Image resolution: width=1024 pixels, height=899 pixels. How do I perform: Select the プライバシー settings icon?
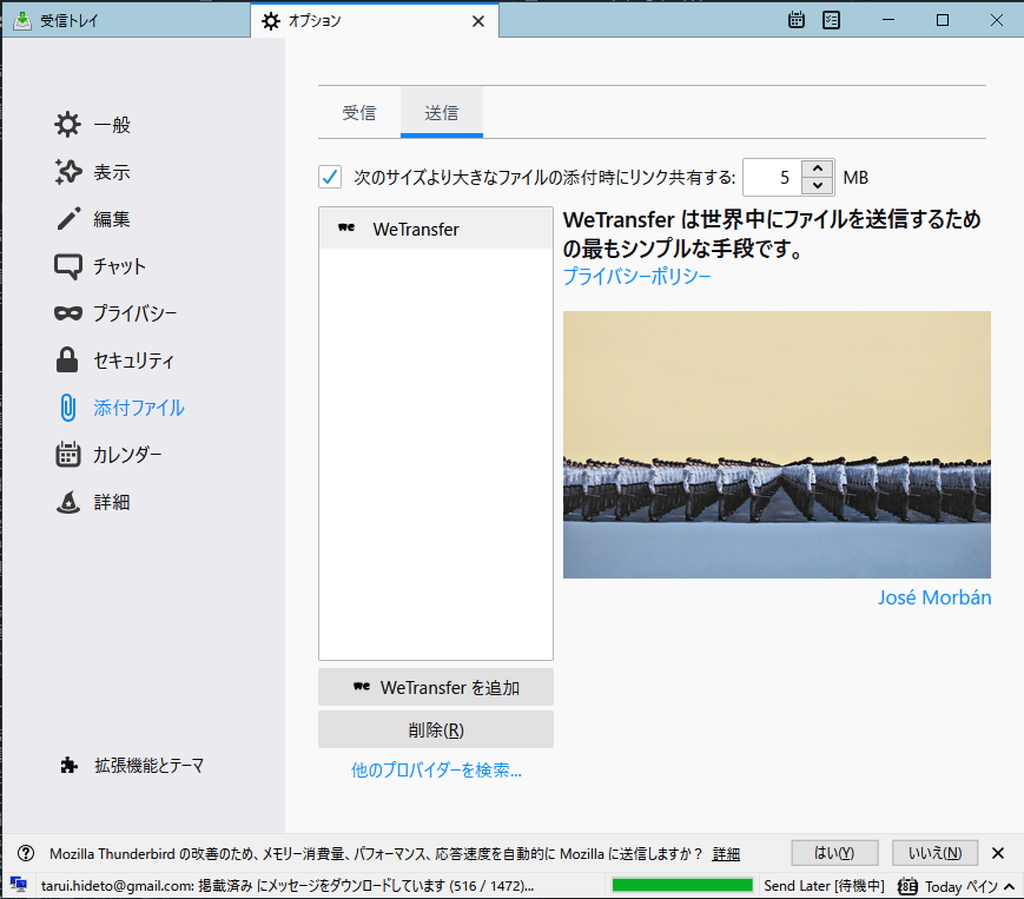point(66,313)
